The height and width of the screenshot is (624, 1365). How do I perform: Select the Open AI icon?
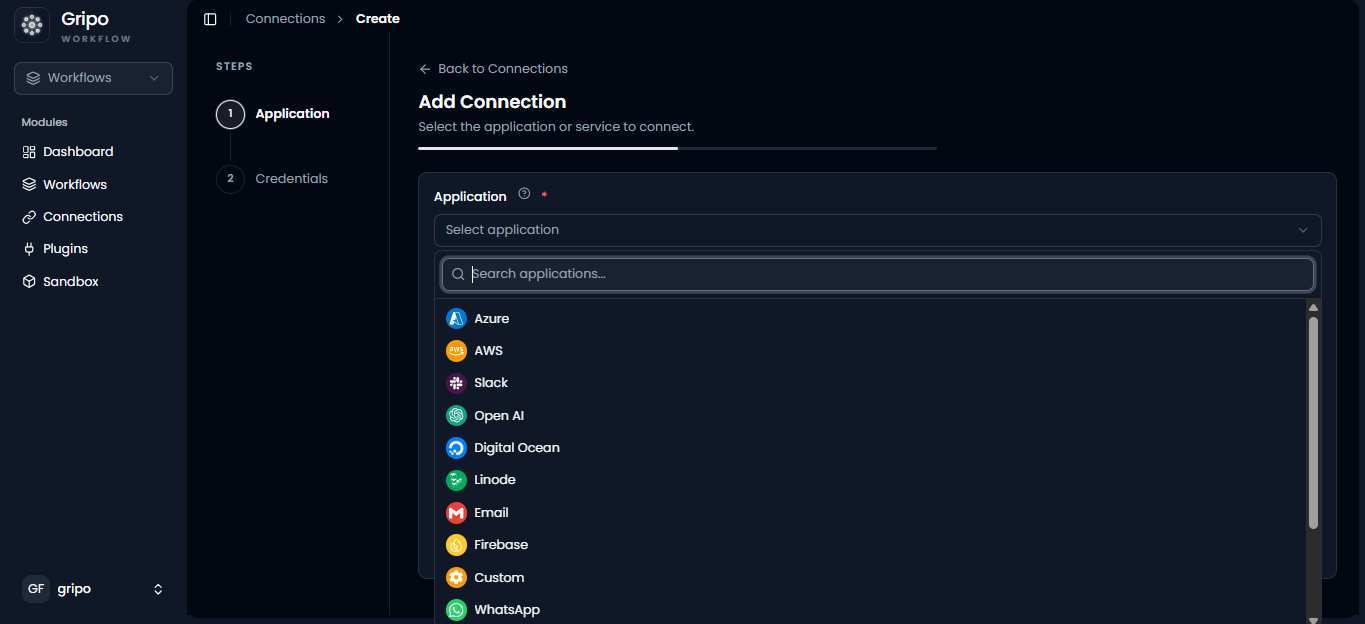pyautogui.click(x=456, y=415)
